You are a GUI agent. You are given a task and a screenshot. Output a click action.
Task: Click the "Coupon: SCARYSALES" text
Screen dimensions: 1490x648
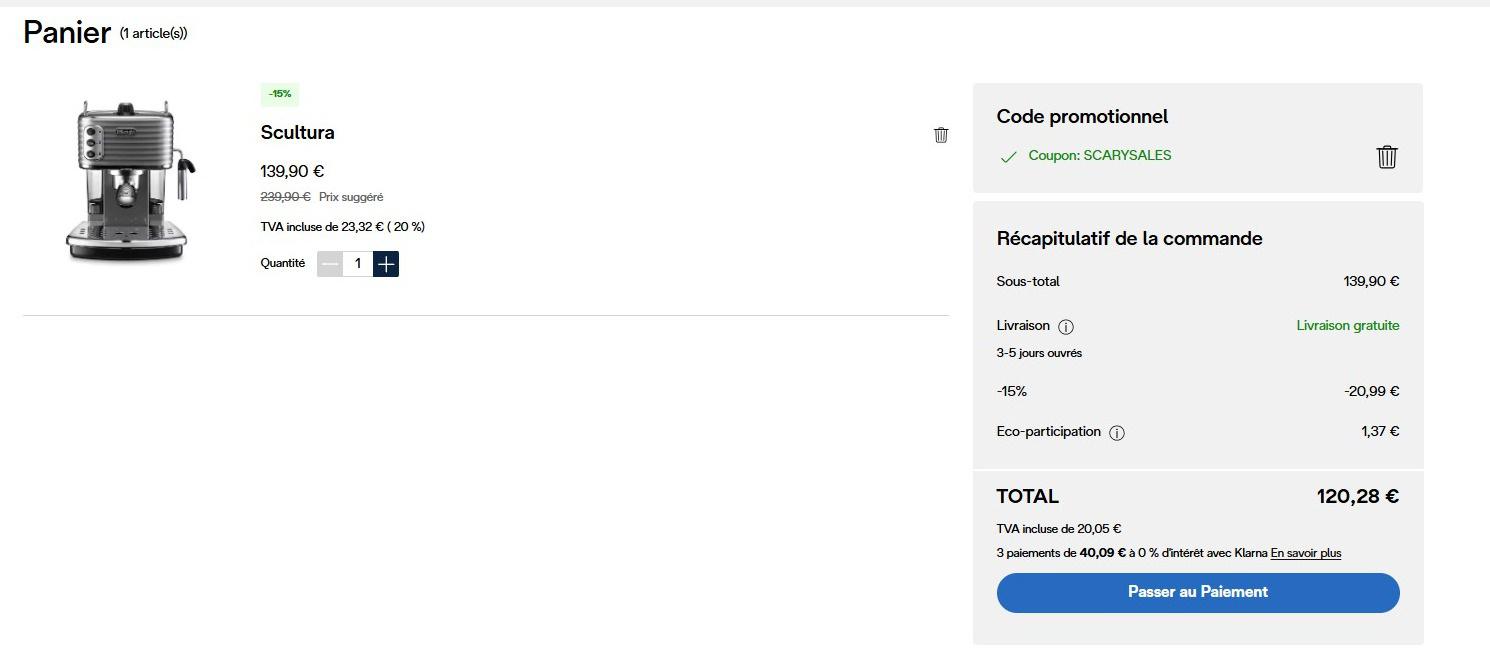coord(1099,156)
